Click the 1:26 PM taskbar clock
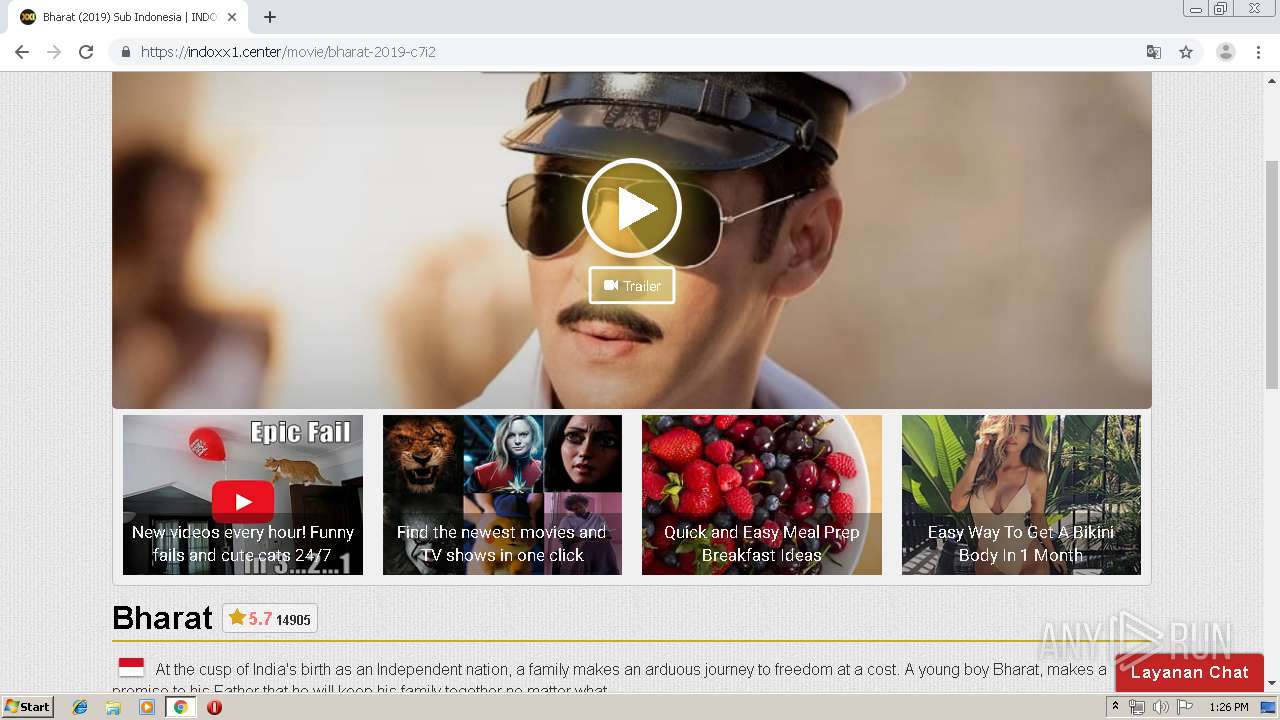 point(1228,707)
